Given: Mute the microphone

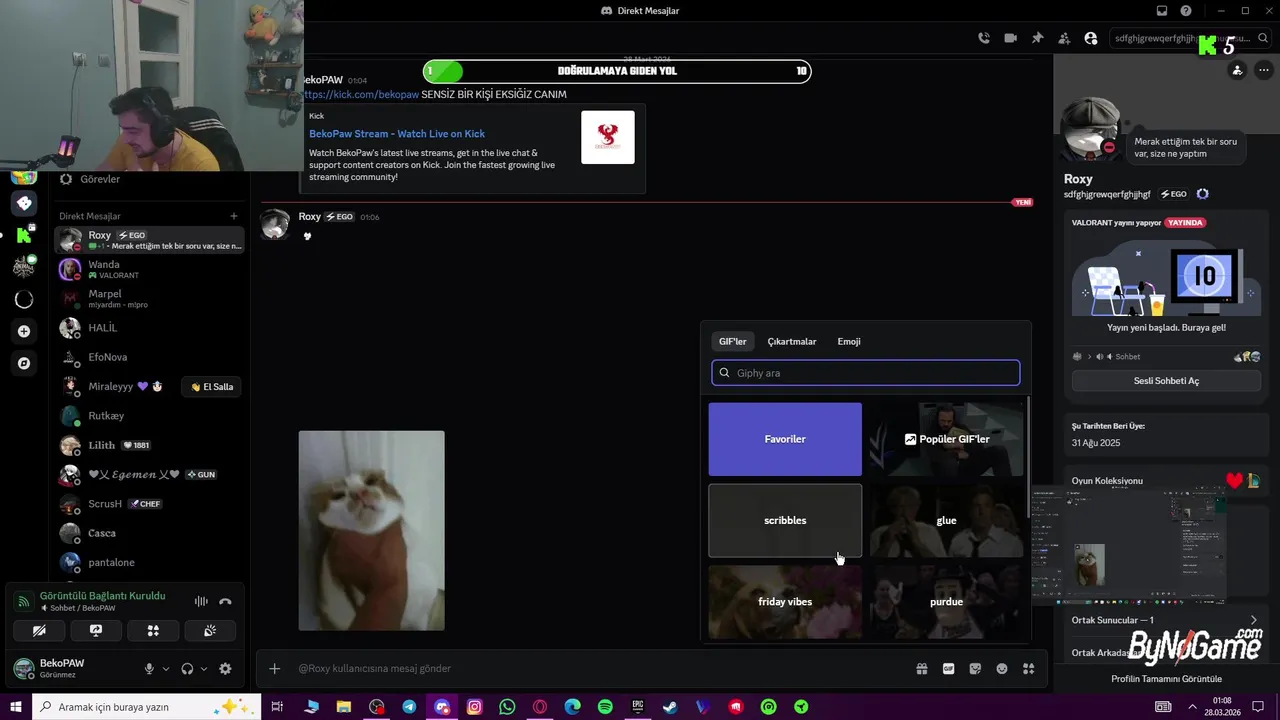Looking at the screenshot, I should coord(149,669).
